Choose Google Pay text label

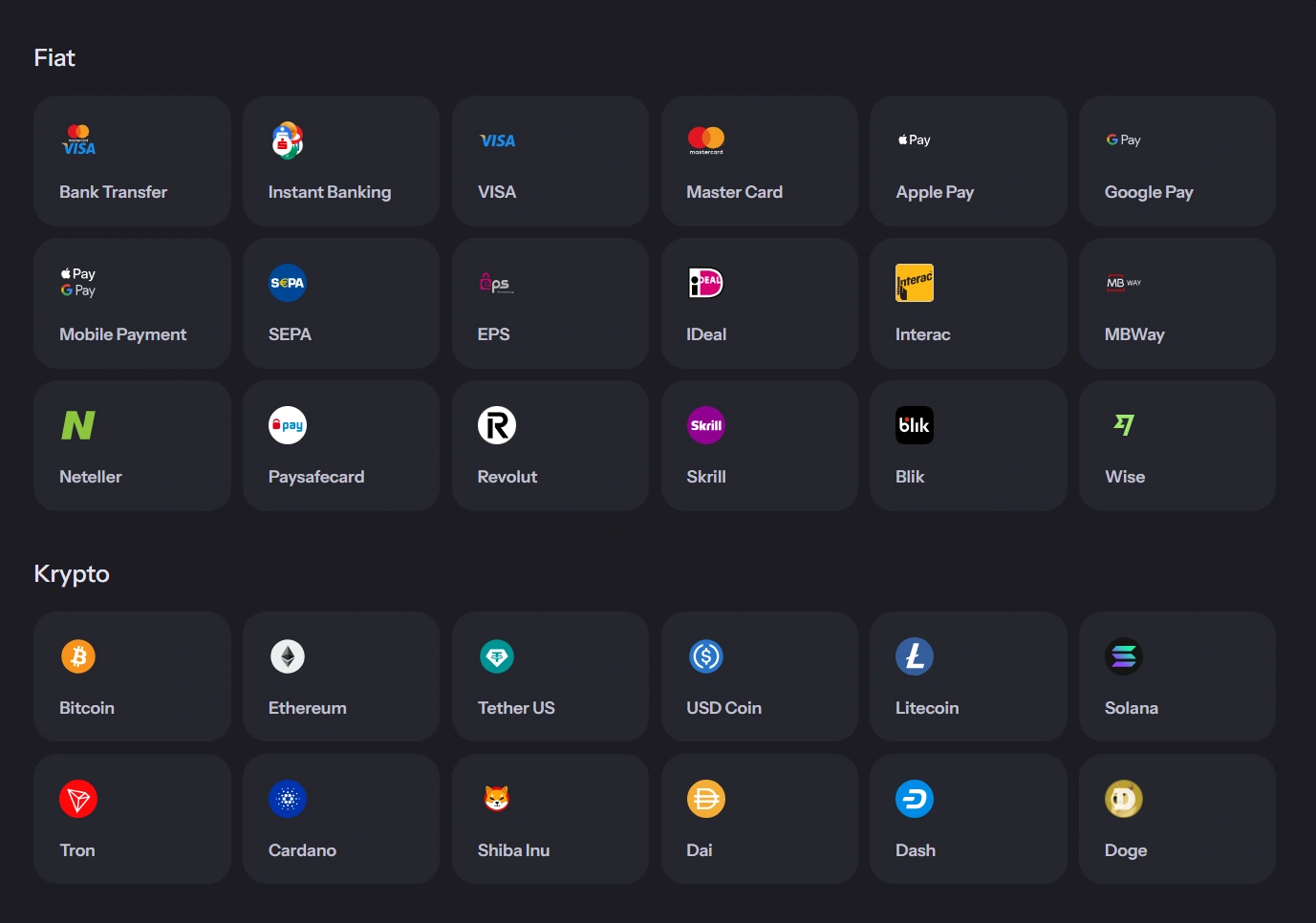point(1149,192)
